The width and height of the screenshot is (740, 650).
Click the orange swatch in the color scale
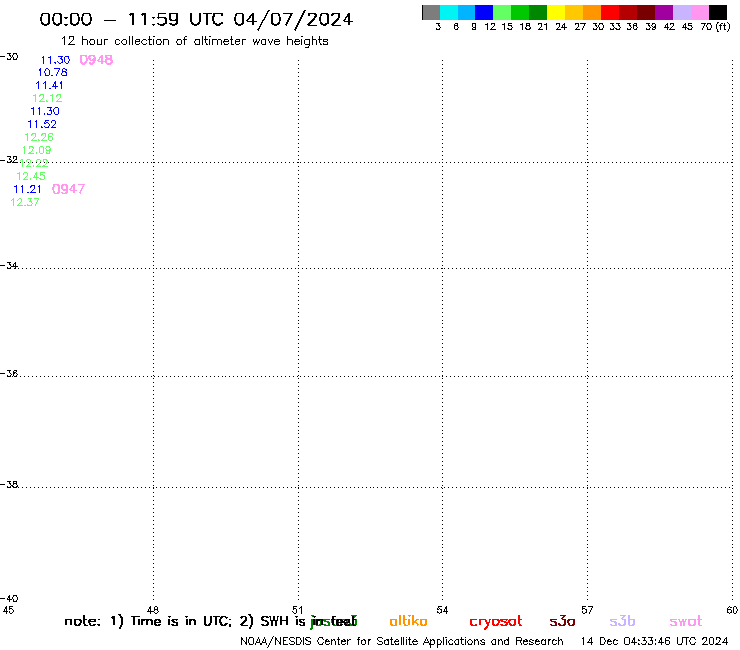pyautogui.click(x=592, y=12)
